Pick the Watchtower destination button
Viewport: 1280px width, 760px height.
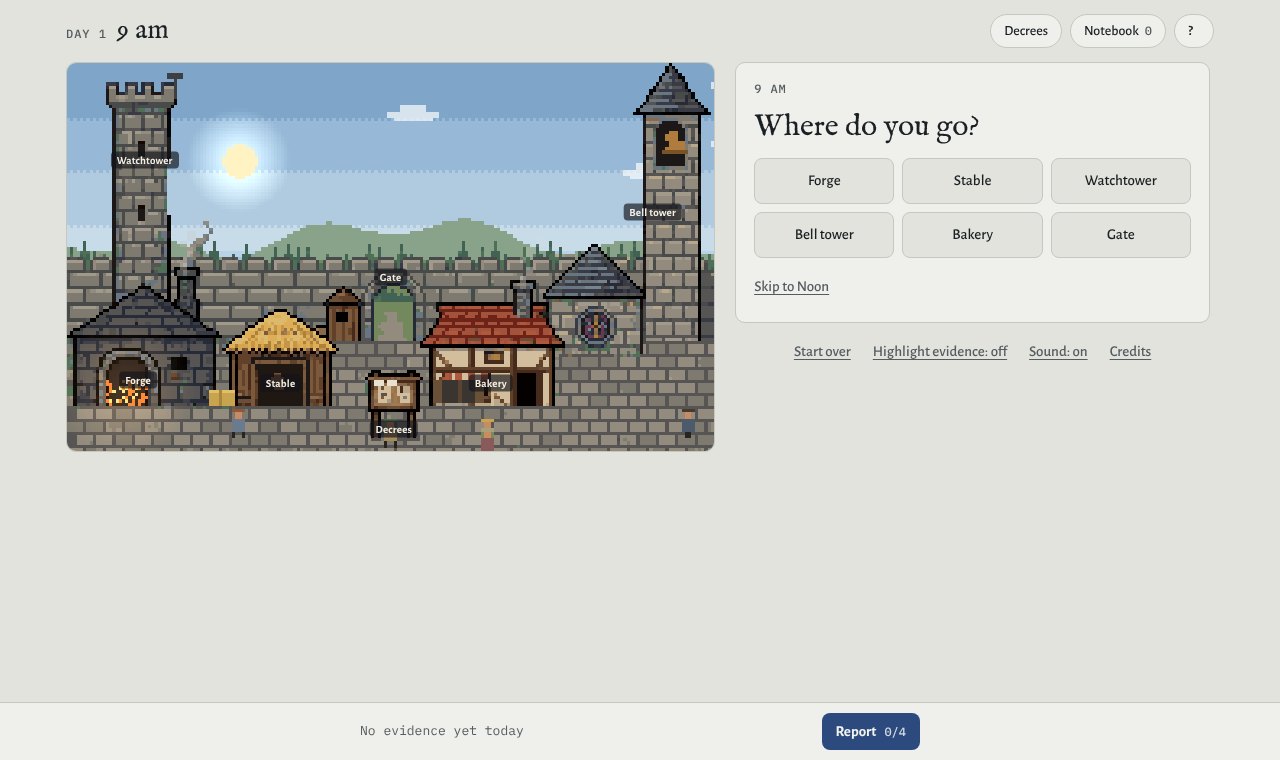pyautogui.click(x=1121, y=181)
